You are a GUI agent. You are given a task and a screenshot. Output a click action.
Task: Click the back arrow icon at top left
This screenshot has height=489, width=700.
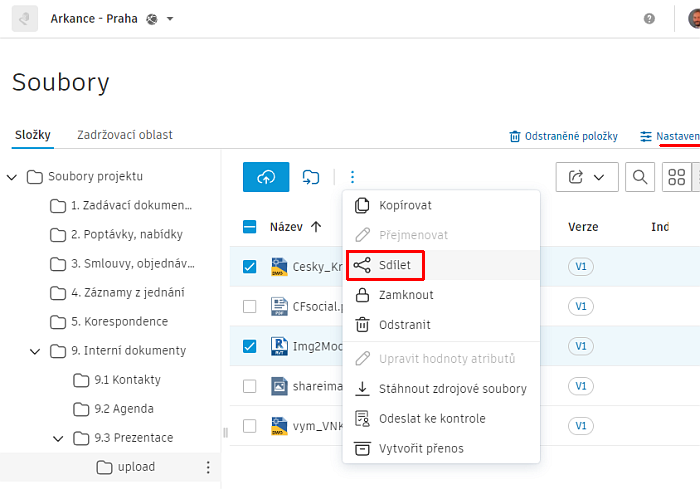[x=24, y=19]
